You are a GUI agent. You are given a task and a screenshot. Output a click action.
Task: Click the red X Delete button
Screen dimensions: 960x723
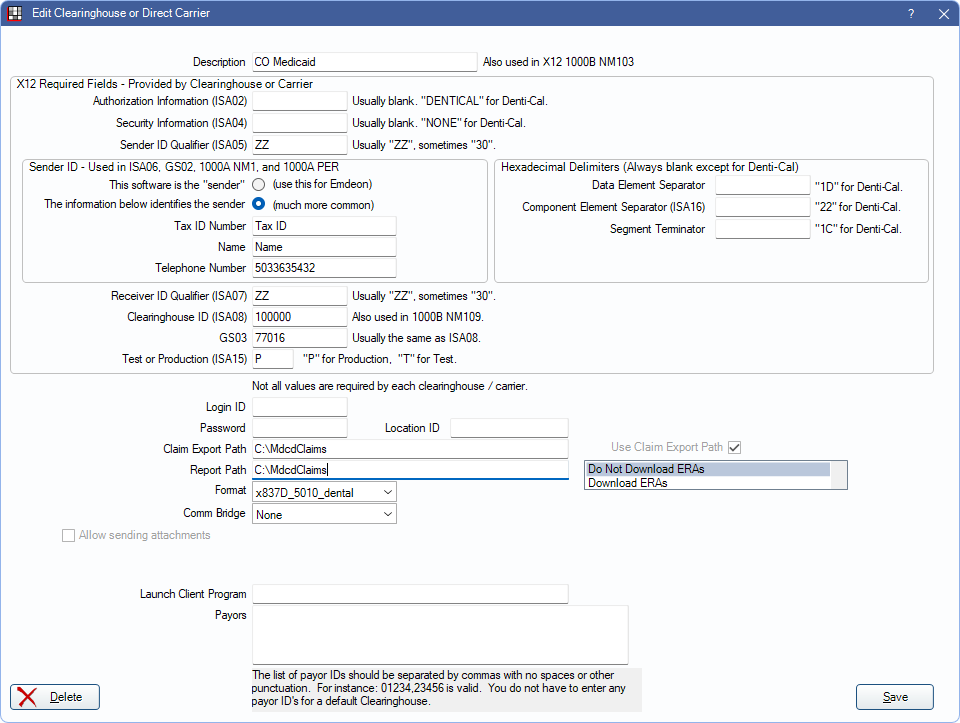tap(55, 697)
